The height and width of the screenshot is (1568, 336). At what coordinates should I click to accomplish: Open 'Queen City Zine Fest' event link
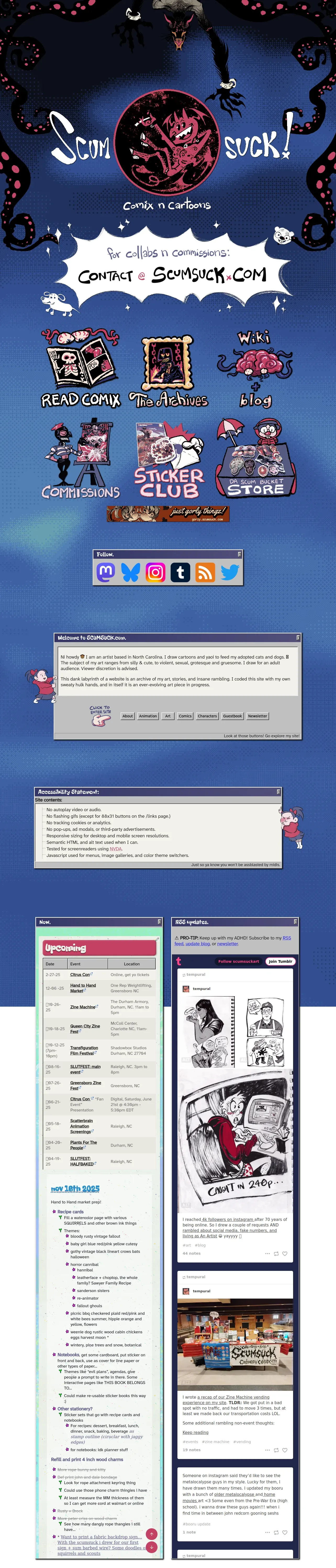pos(85,1029)
